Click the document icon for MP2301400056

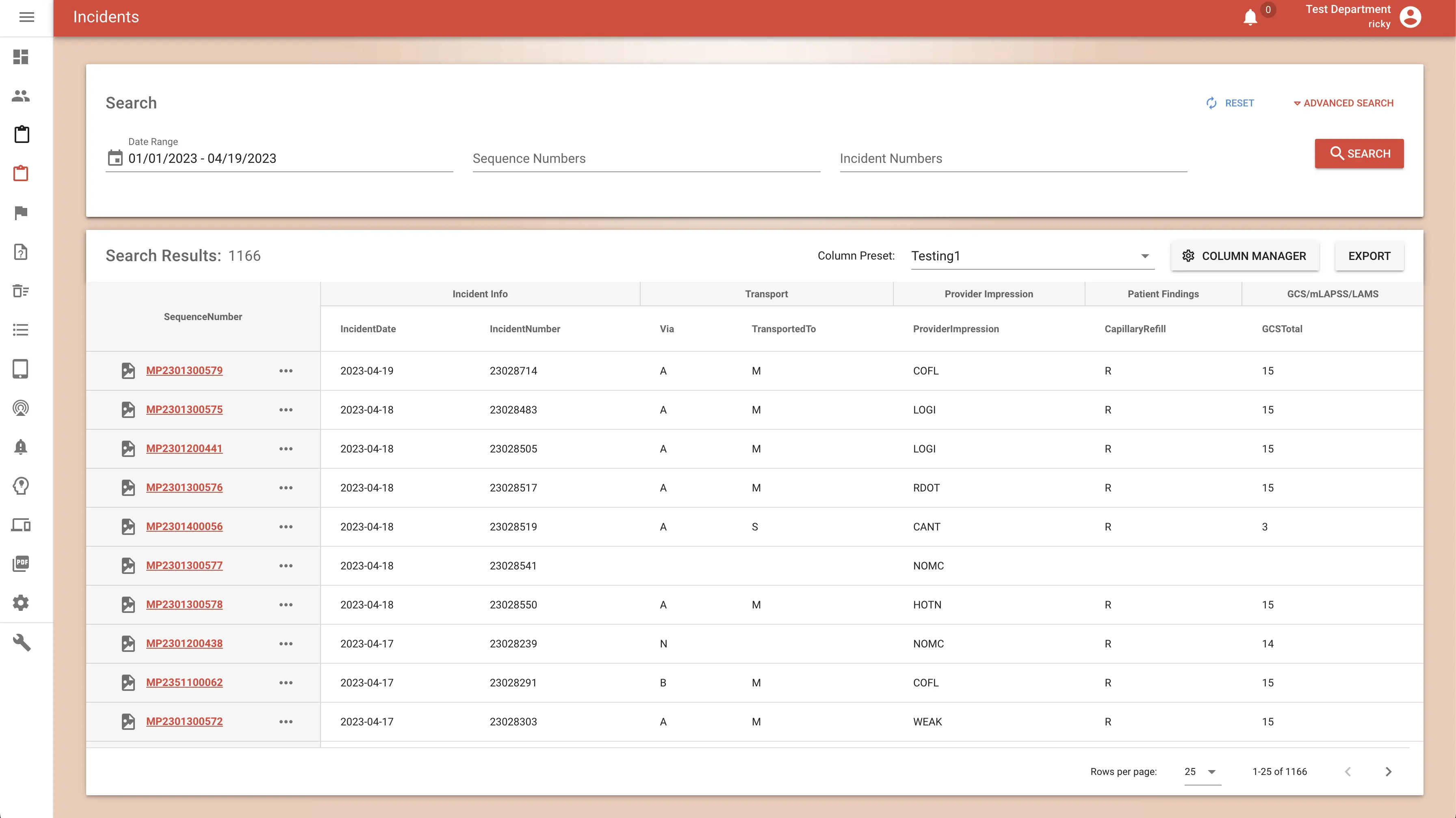(x=128, y=526)
